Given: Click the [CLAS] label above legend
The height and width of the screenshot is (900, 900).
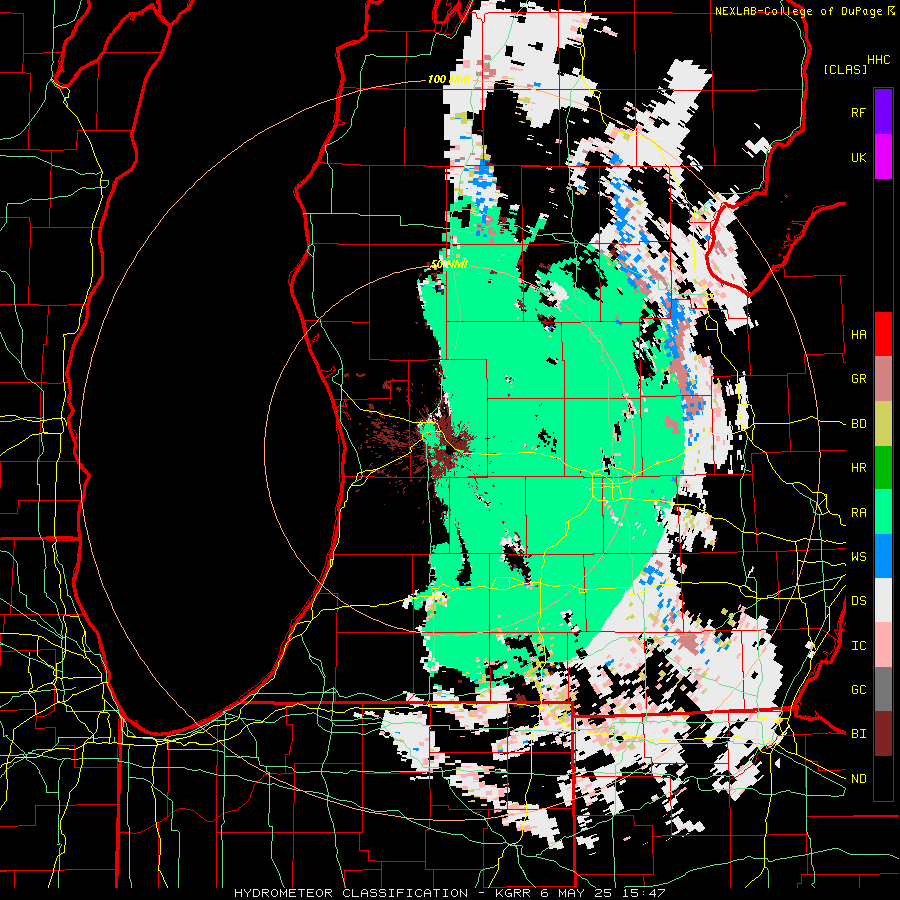Looking at the screenshot, I should 845,69.
